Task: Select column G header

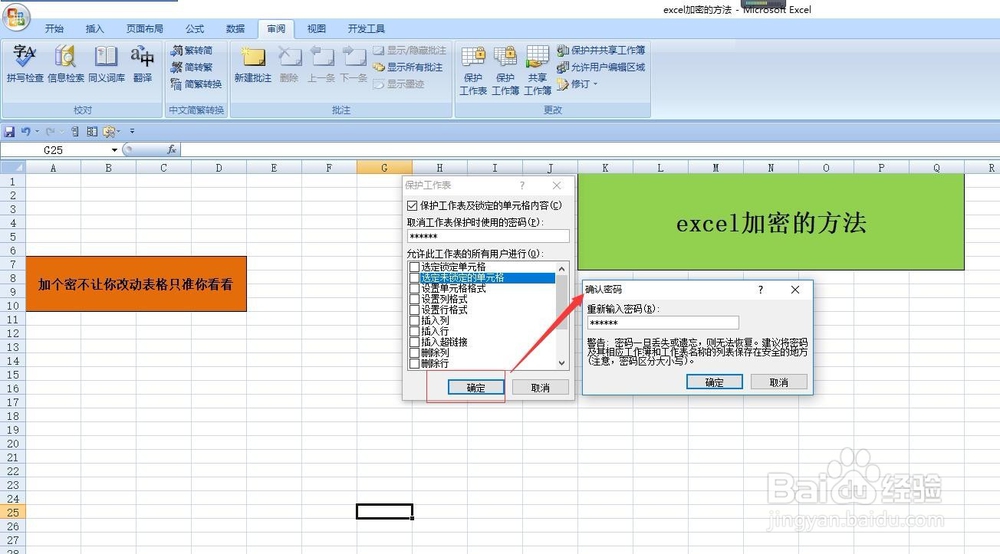Action: click(x=384, y=168)
